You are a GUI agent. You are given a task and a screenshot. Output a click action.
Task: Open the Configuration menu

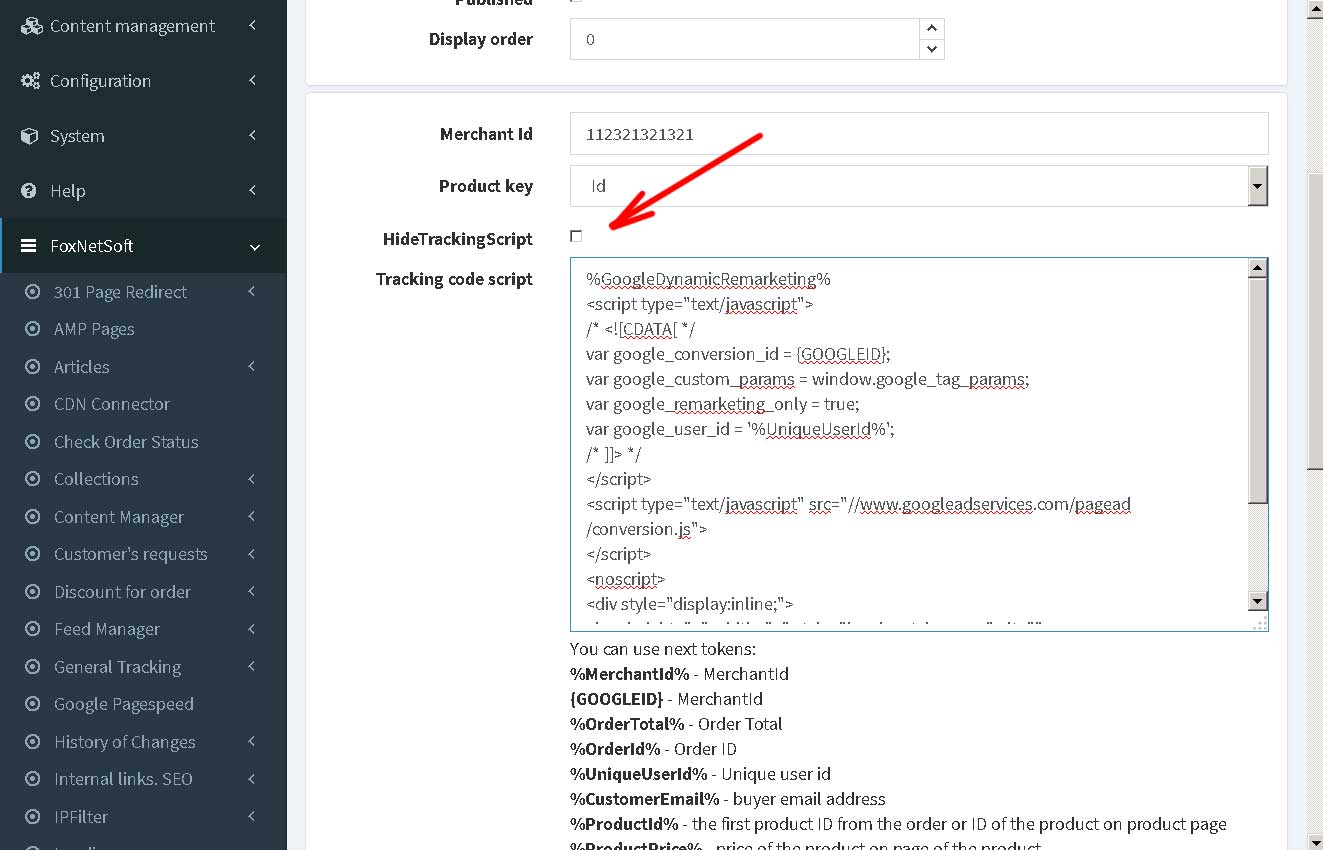[143, 81]
